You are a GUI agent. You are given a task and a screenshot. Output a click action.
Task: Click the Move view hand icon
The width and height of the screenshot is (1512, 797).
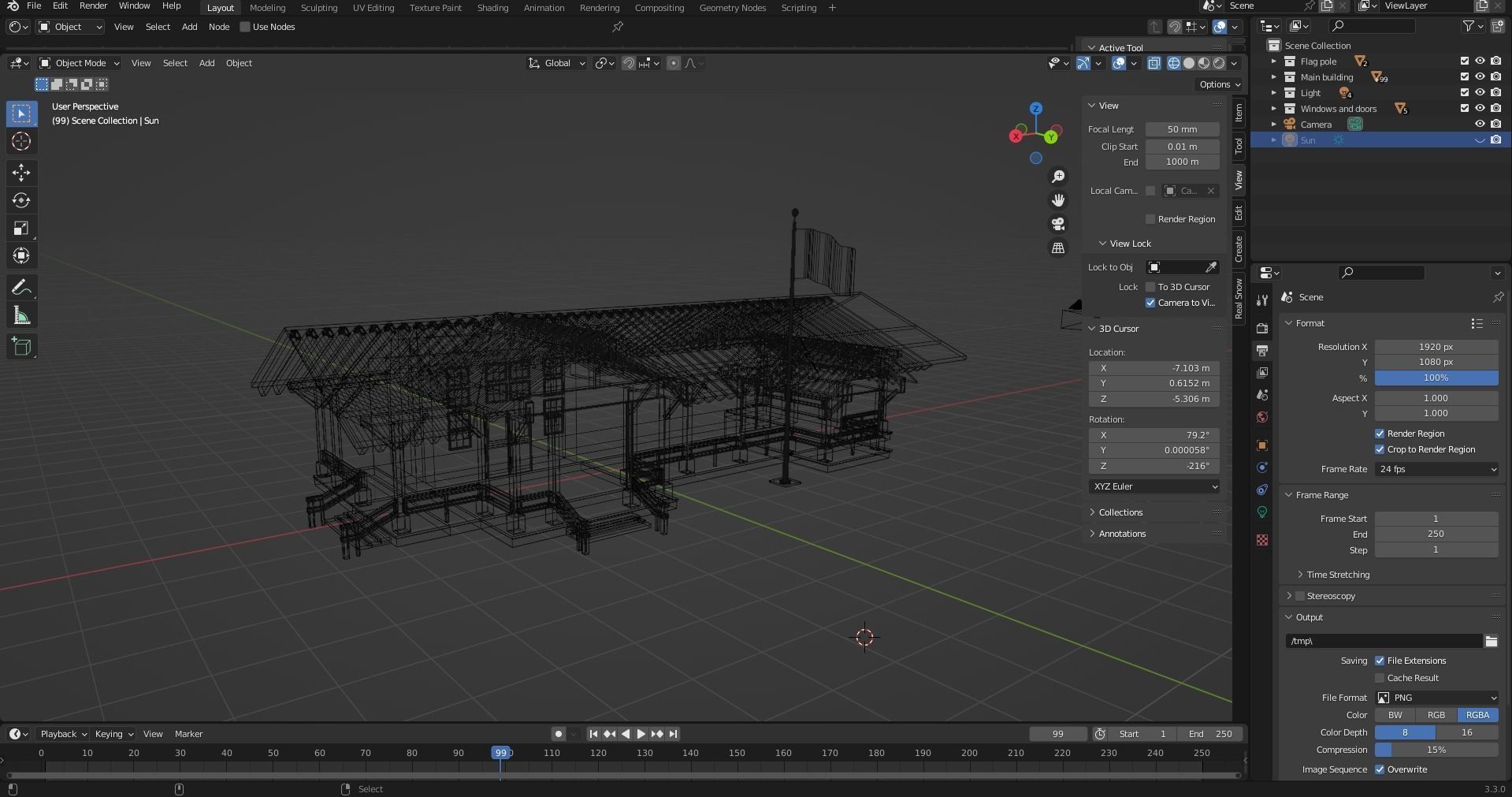1058,200
